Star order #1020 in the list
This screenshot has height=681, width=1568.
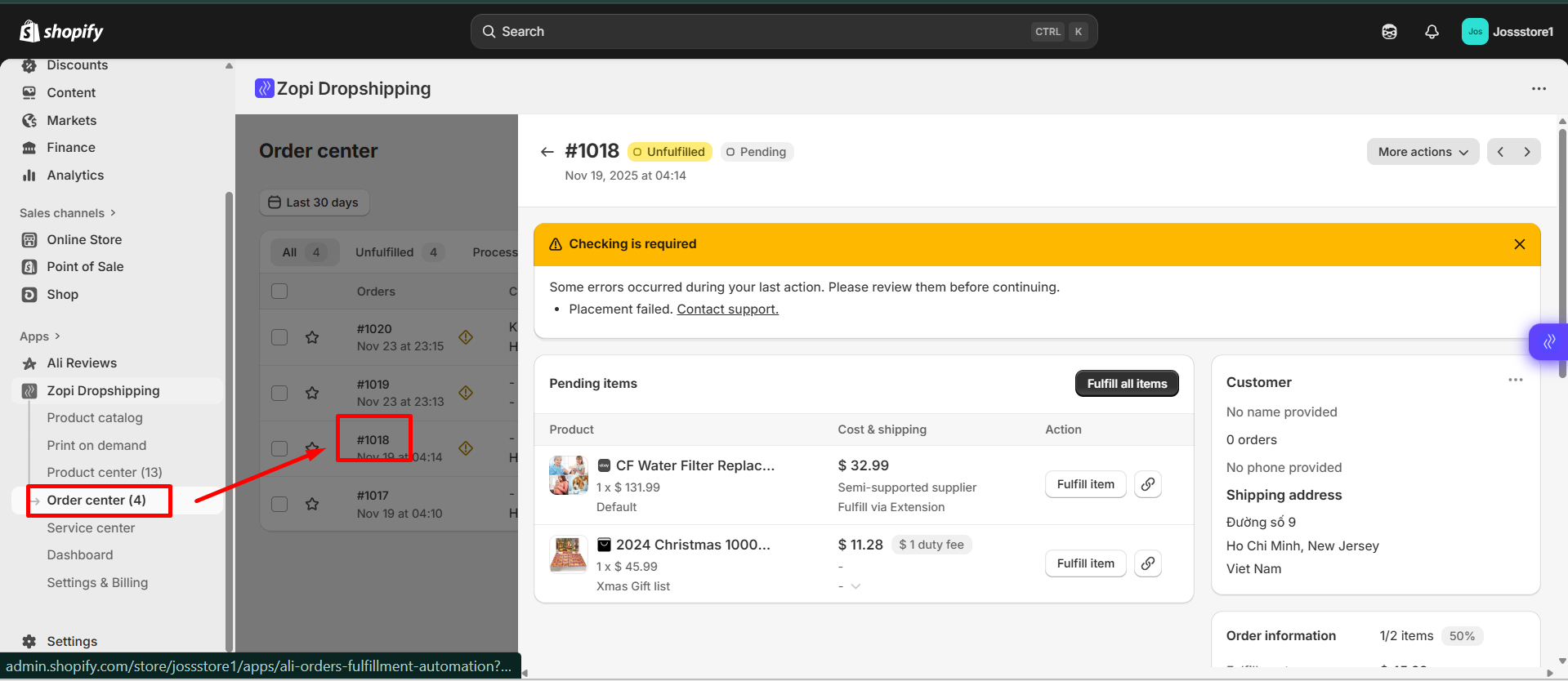pos(312,337)
